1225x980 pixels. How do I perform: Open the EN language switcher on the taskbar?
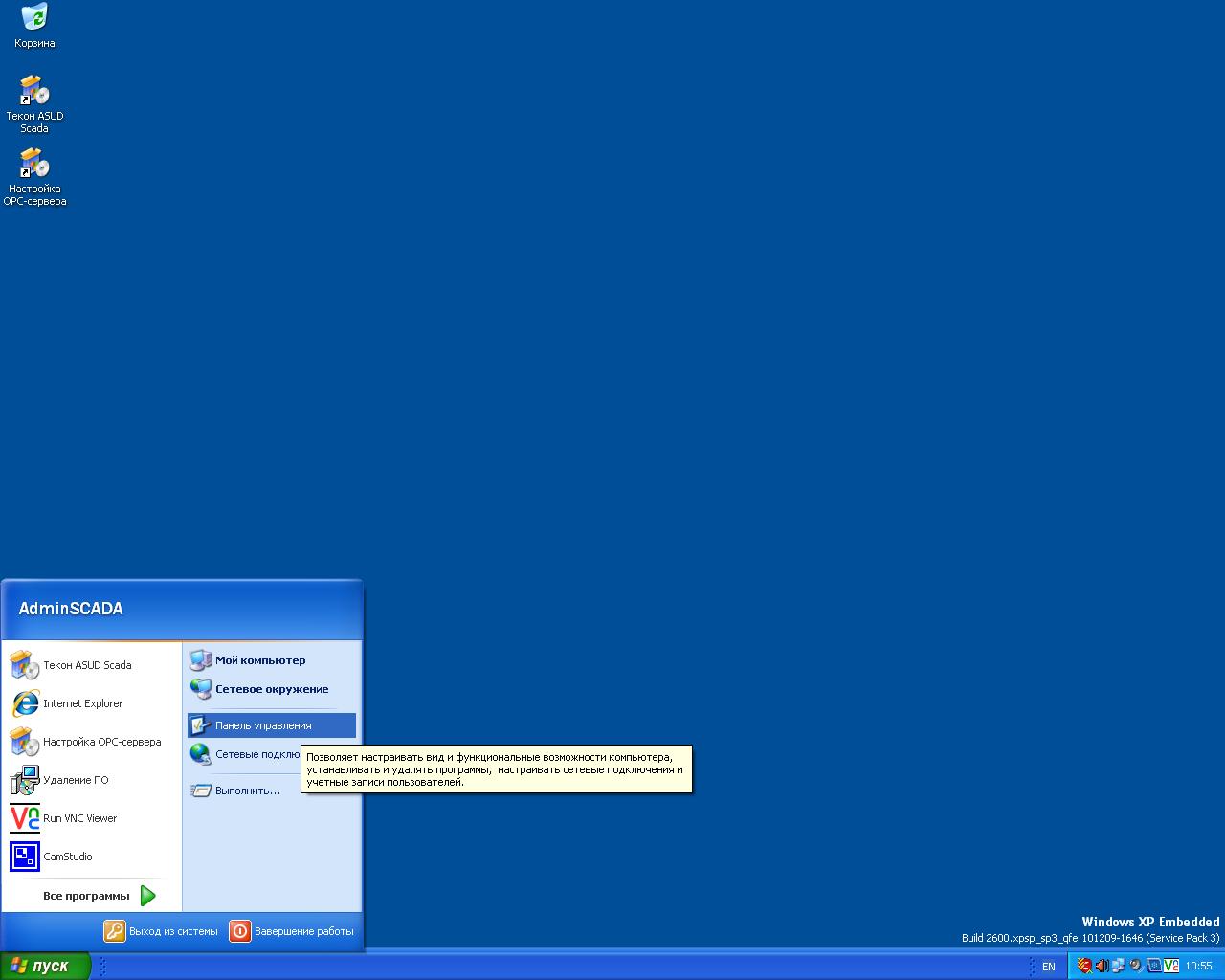coord(1048,967)
